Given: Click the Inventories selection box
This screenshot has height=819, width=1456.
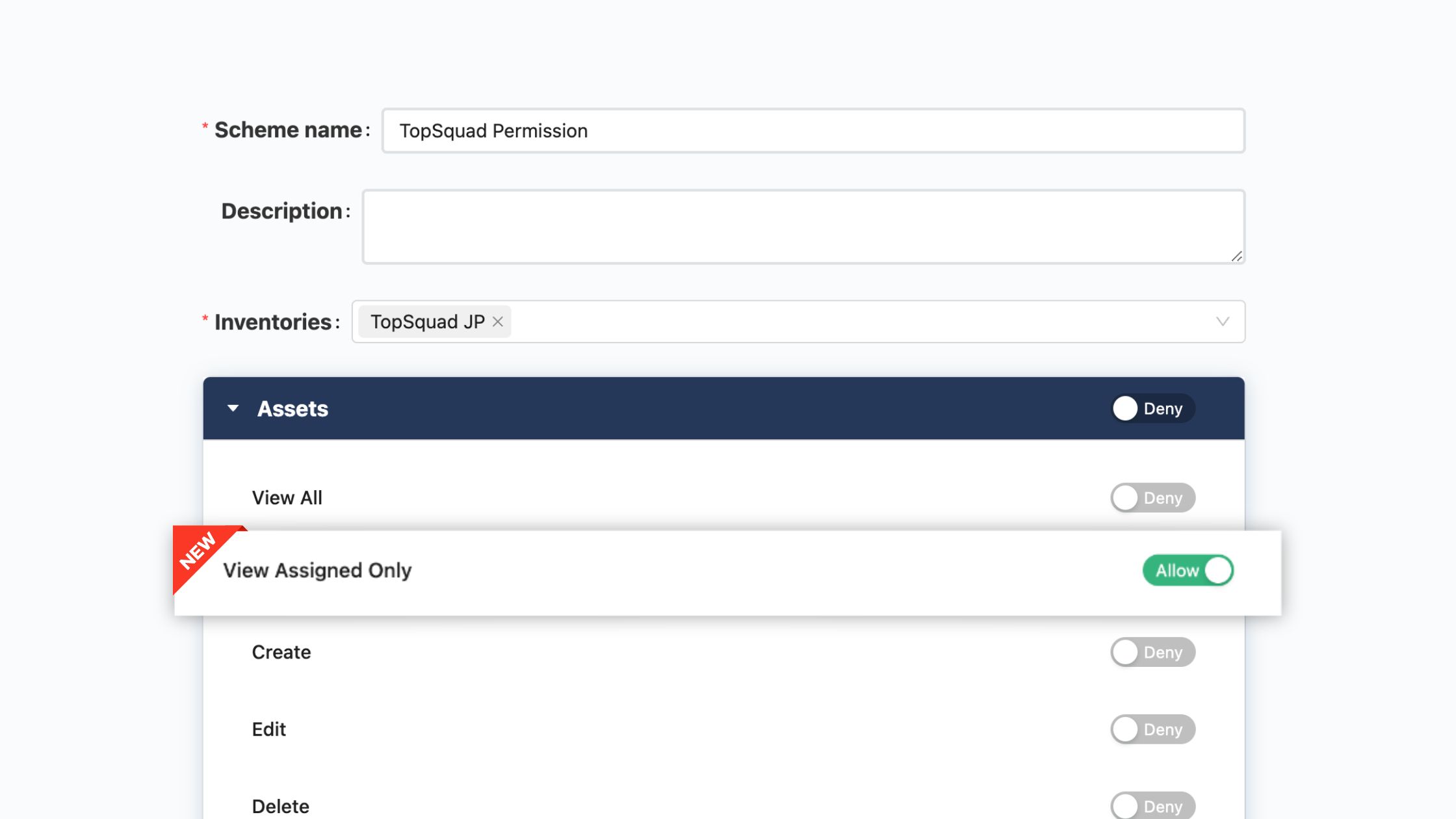Looking at the screenshot, I should pos(845,322).
